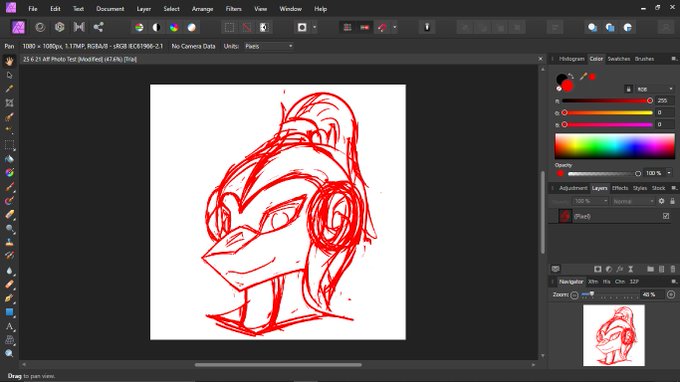Select the View (hand) tool
This screenshot has width=680, height=382.
click(9, 61)
